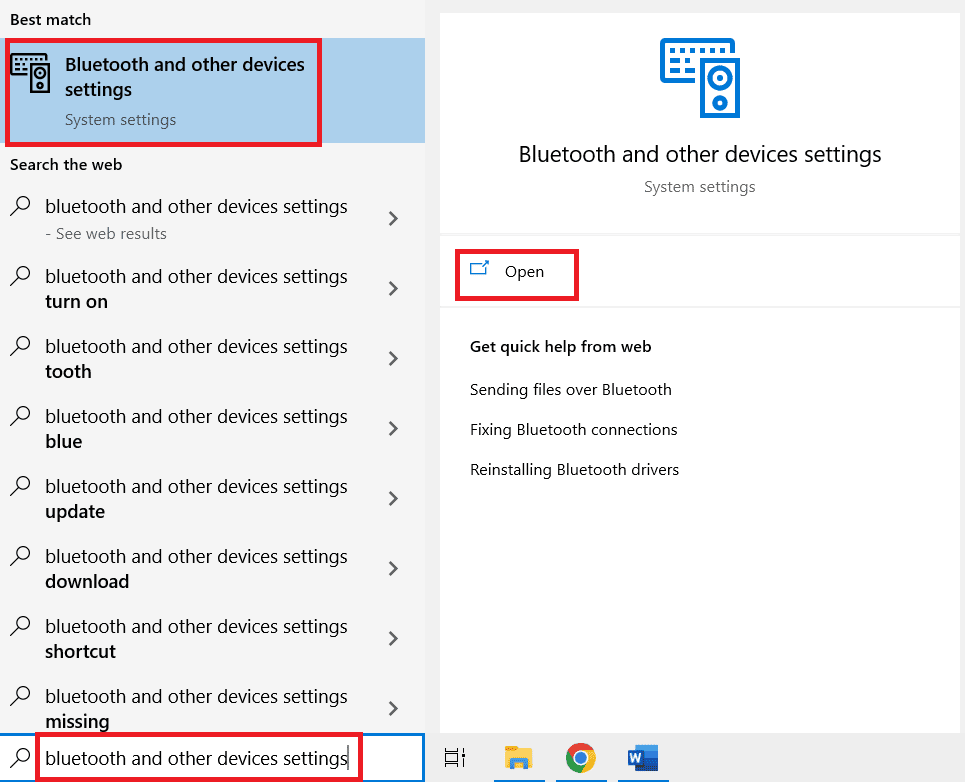Launch Microsoft Word from the taskbar
965x782 pixels.
643,758
